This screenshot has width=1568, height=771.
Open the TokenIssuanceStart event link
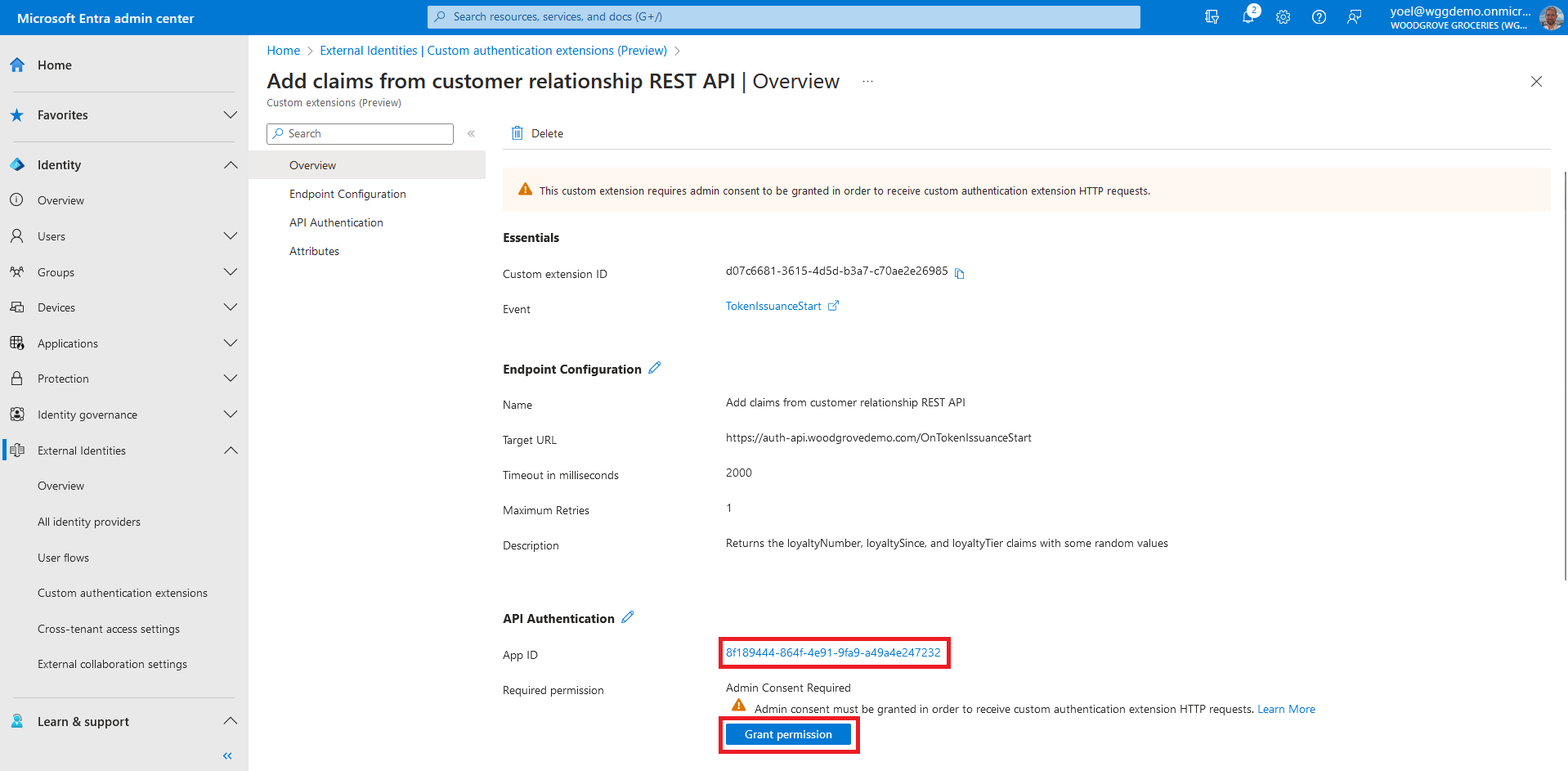pos(773,307)
